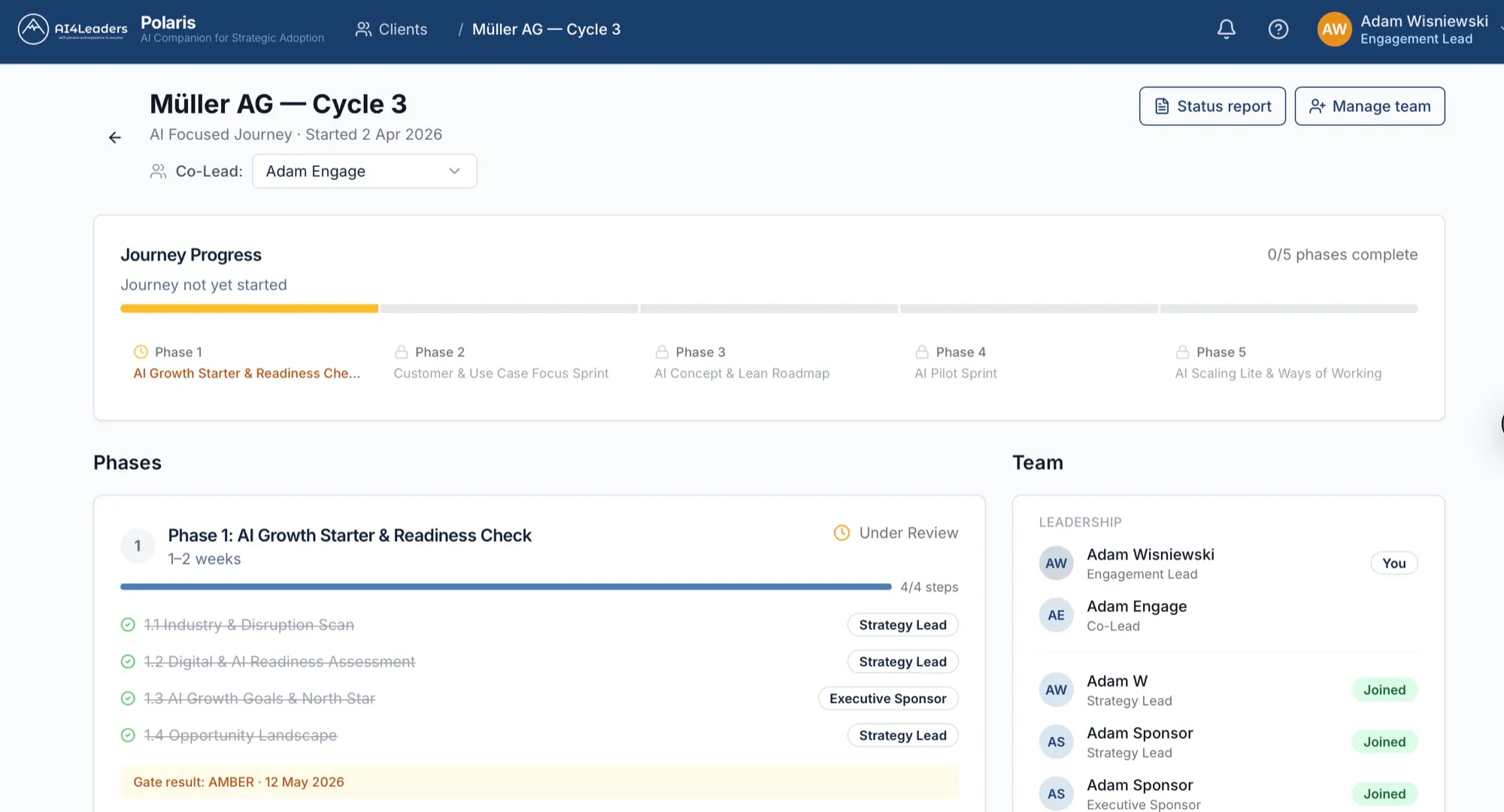Screen dimensions: 1504x812
Task: Expand the Phase 1 AI Growth Starter card
Action: [350, 535]
